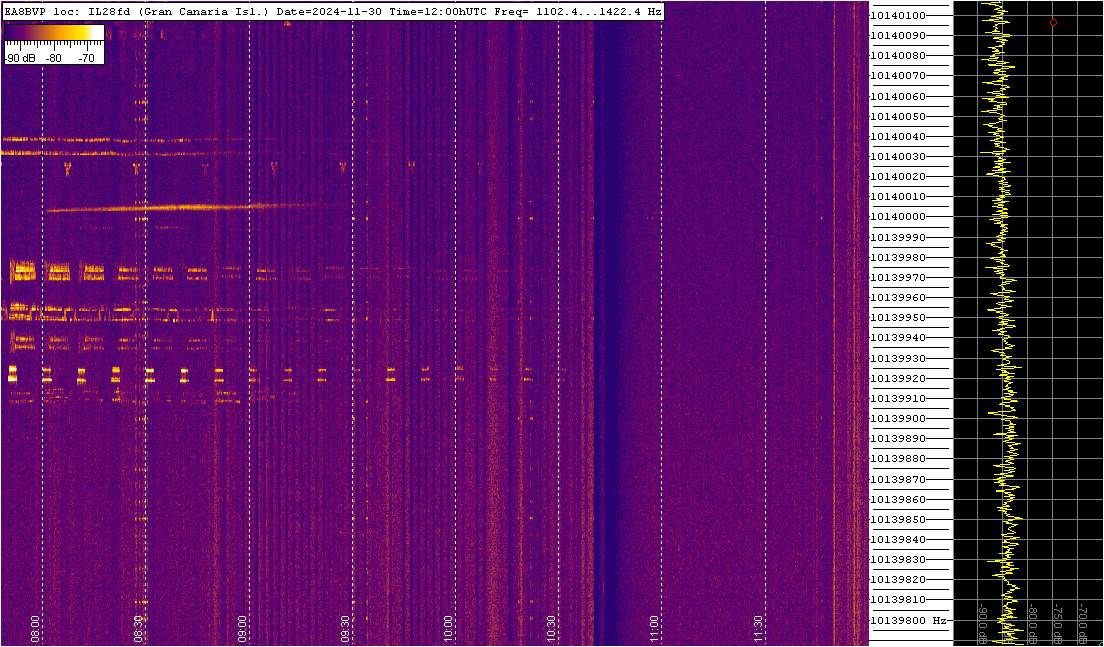
Task: Click the 10139980 frequency label
Action: click(x=898, y=258)
